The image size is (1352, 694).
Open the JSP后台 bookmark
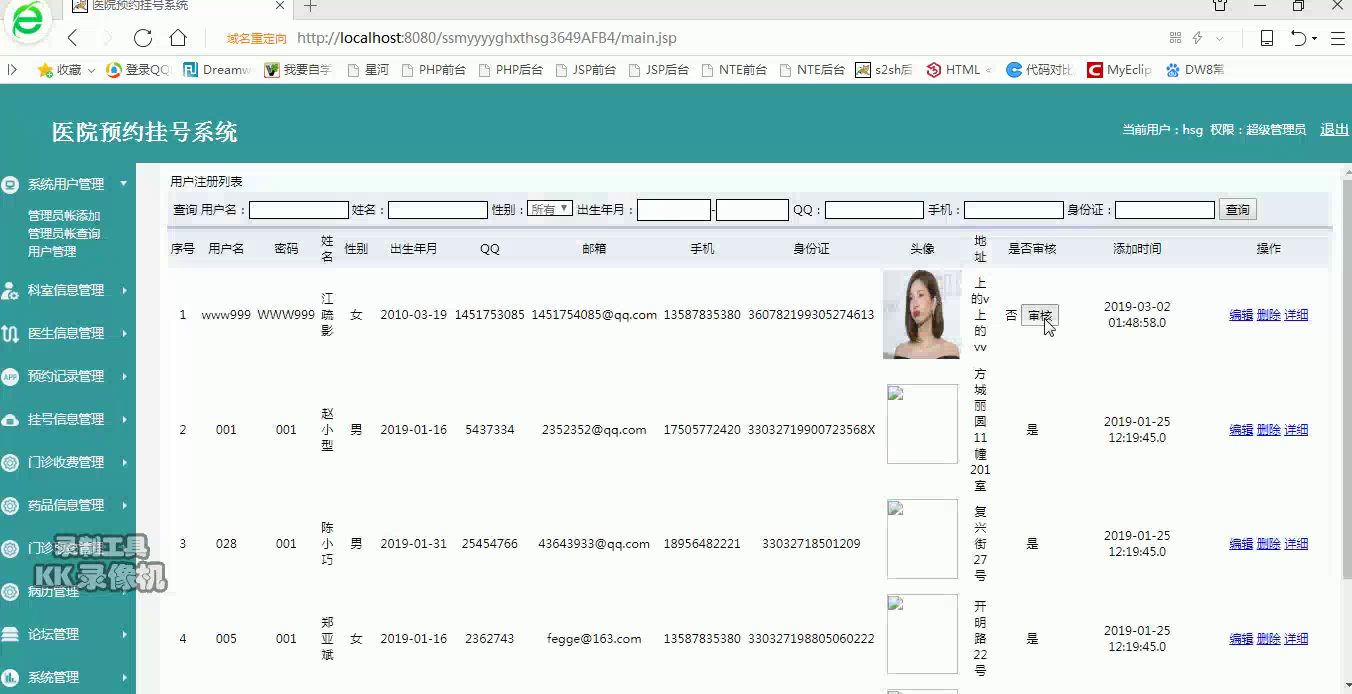coord(658,70)
